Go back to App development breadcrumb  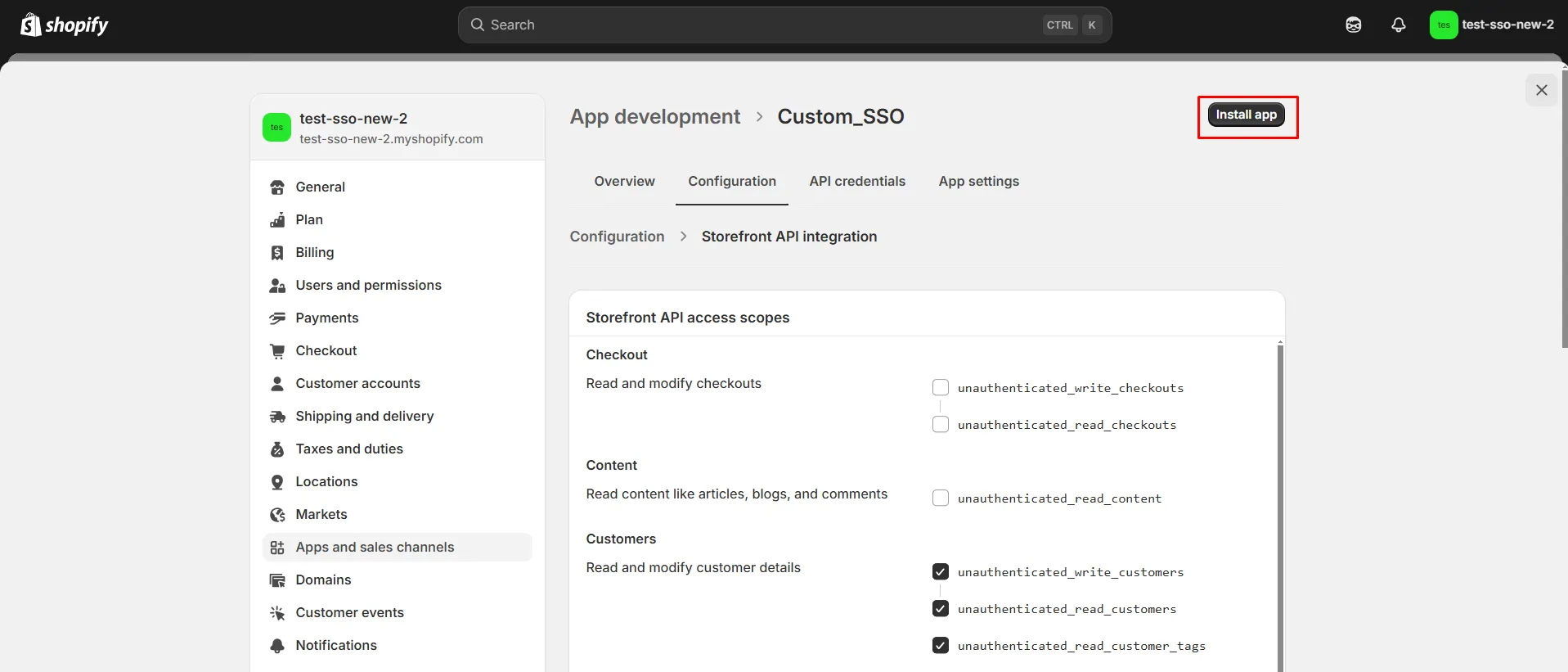point(655,116)
